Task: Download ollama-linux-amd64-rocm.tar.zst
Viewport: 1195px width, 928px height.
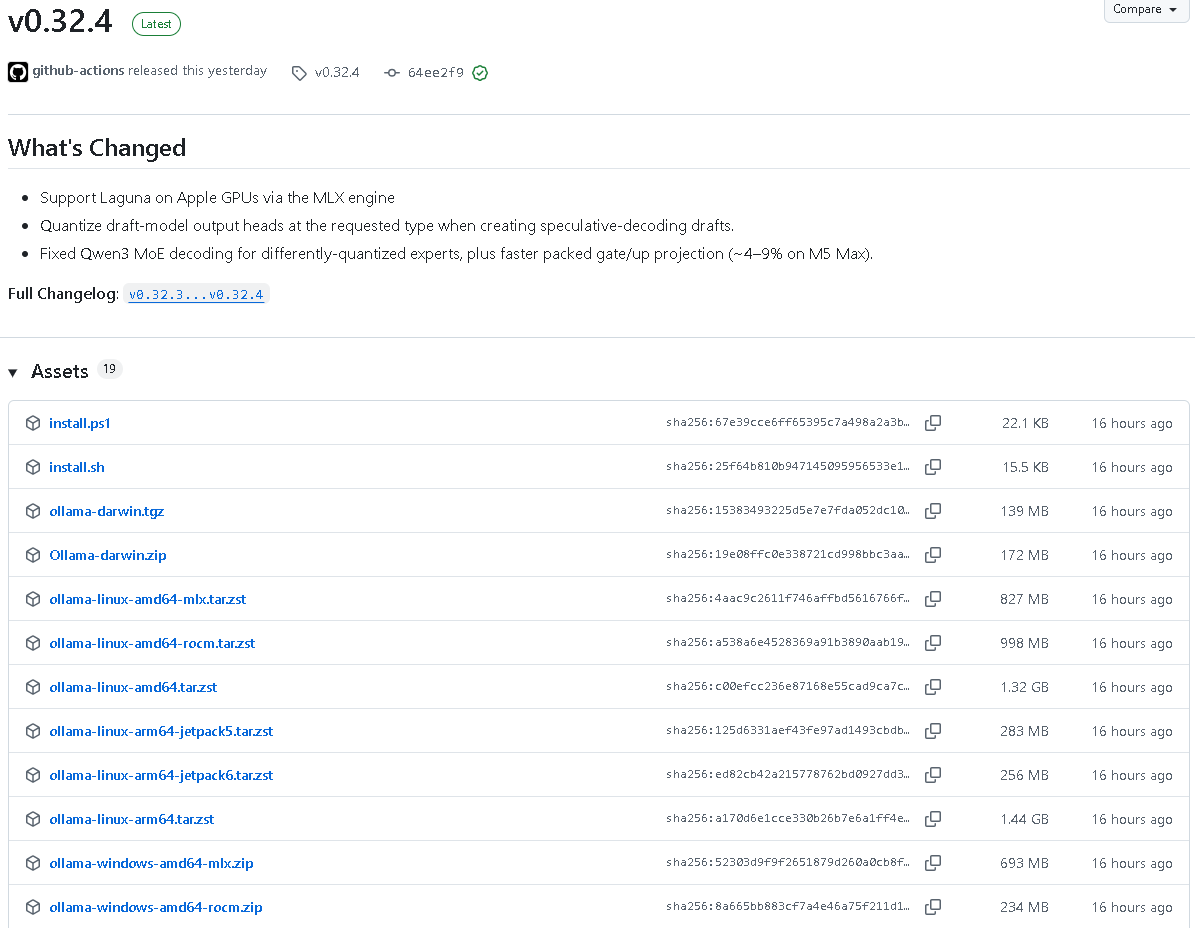Action: [152, 643]
